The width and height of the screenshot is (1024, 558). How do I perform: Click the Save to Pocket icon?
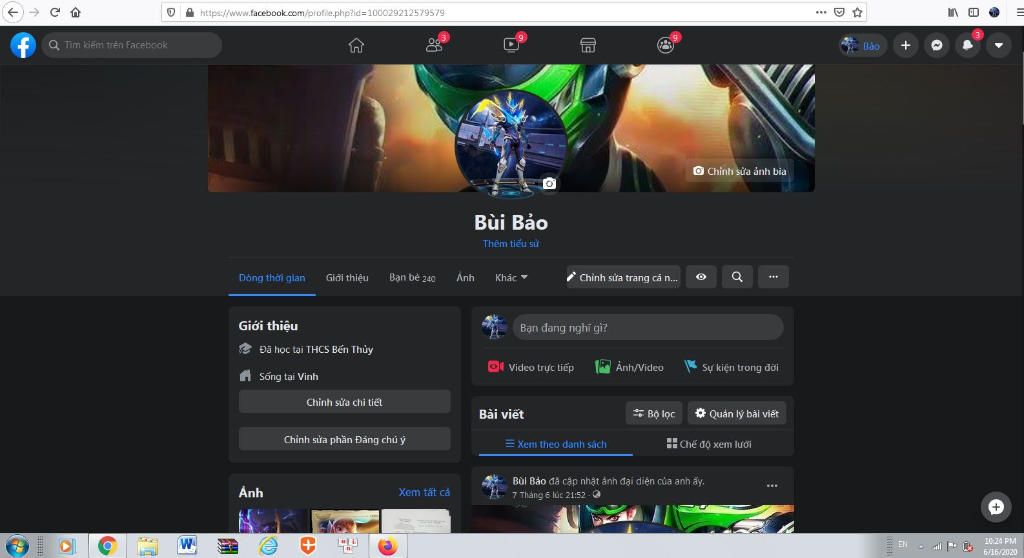click(x=839, y=12)
